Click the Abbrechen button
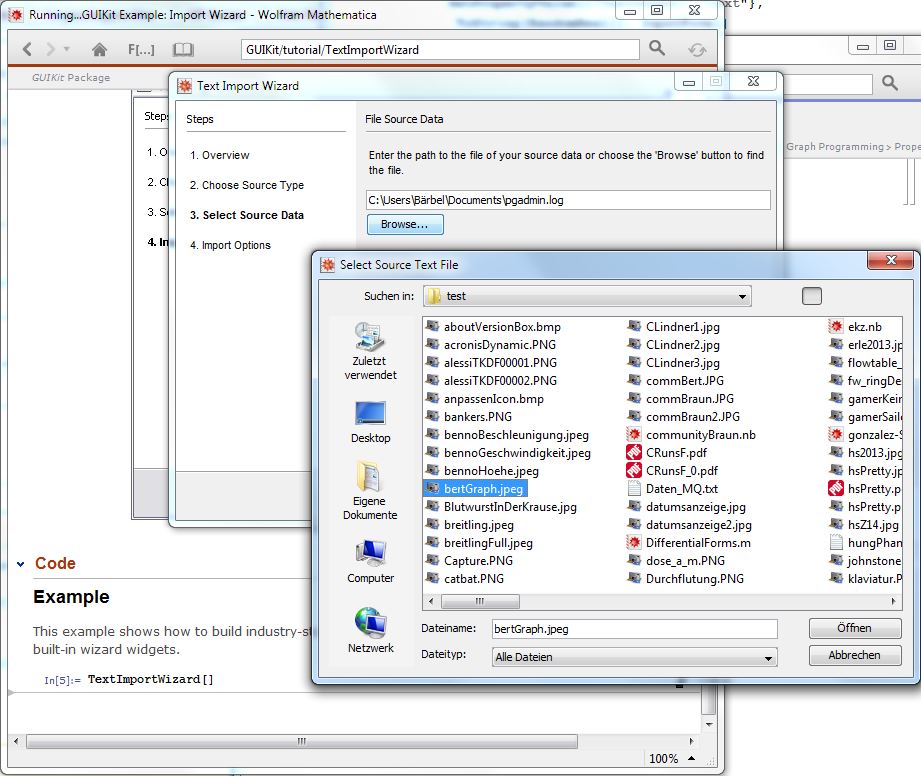 (855, 655)
